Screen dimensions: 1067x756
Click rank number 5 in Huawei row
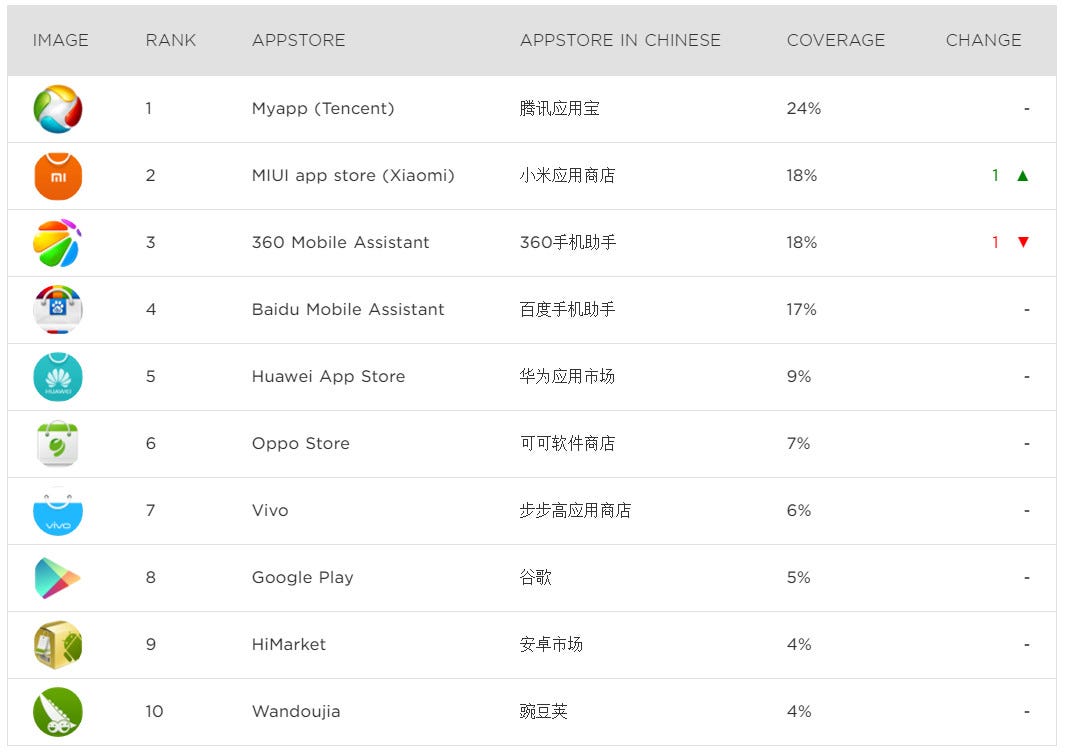pyautogui.click(x=150, y=376)
